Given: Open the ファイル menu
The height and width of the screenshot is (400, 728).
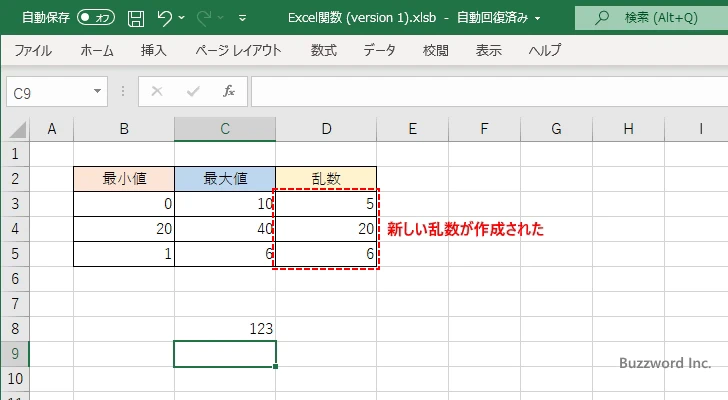Looking at the screenshot, I should [x=33, y=50].
